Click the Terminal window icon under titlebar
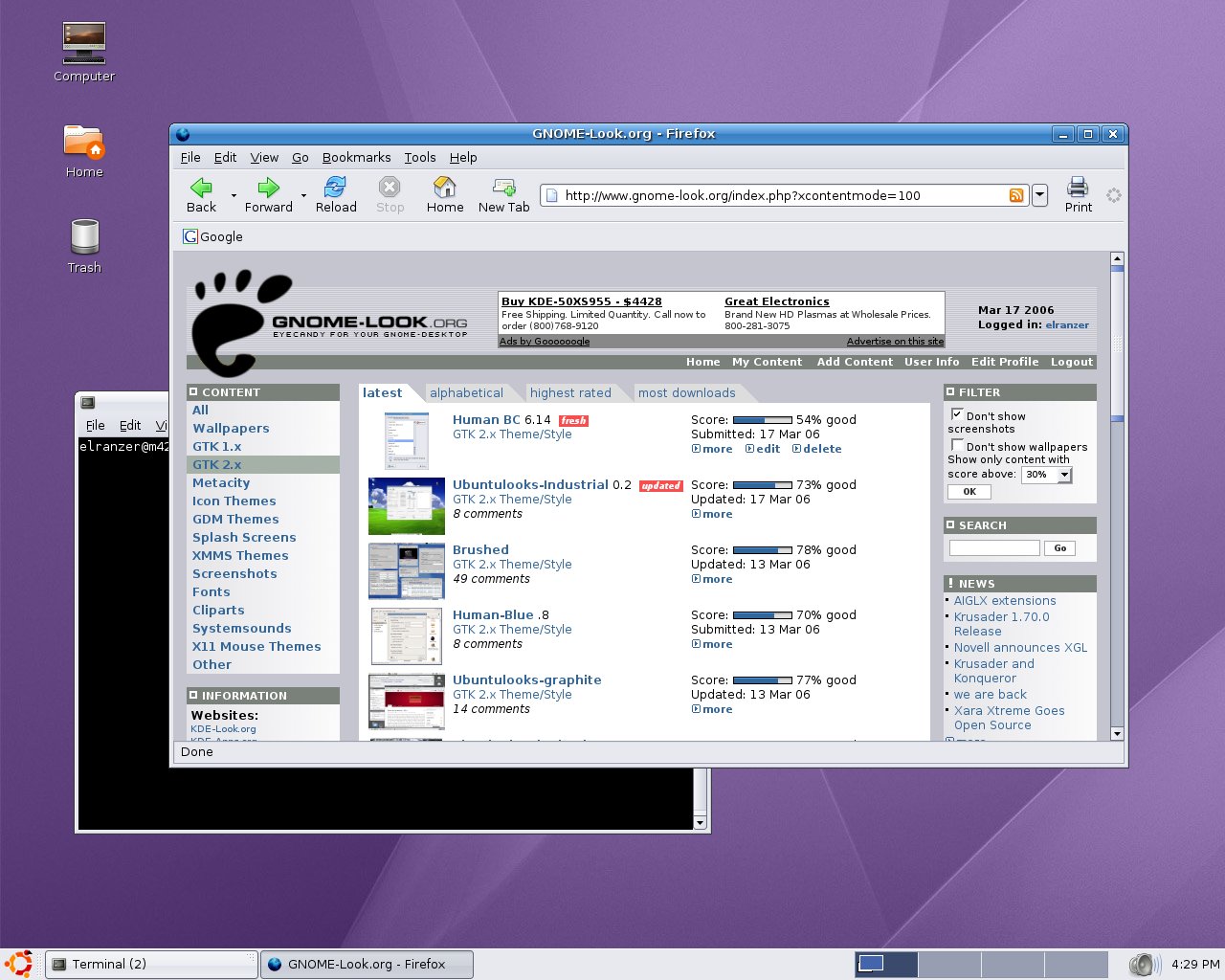The image size is (1225, 980). (x=88, y=403)
